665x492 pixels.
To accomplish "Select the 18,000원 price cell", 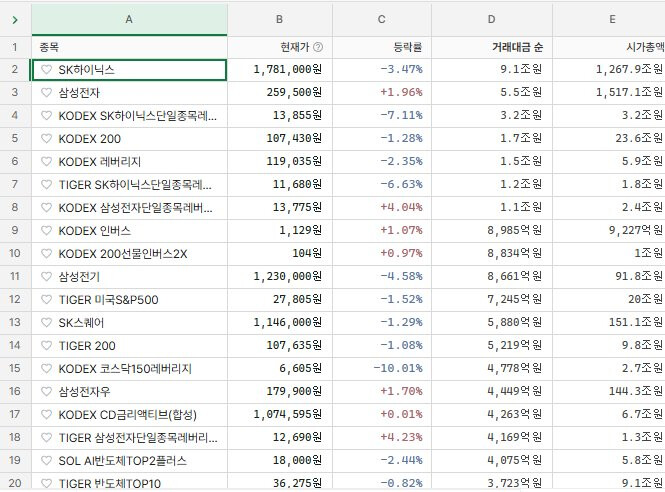I will (280, 460).
